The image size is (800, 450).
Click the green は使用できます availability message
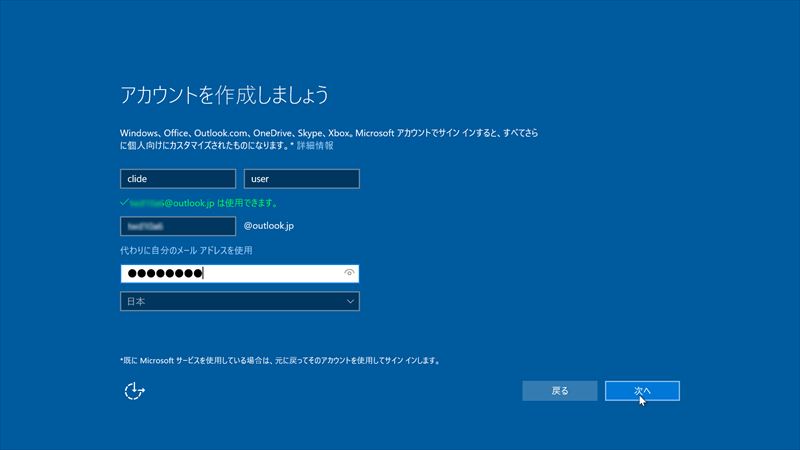(199, 203)
